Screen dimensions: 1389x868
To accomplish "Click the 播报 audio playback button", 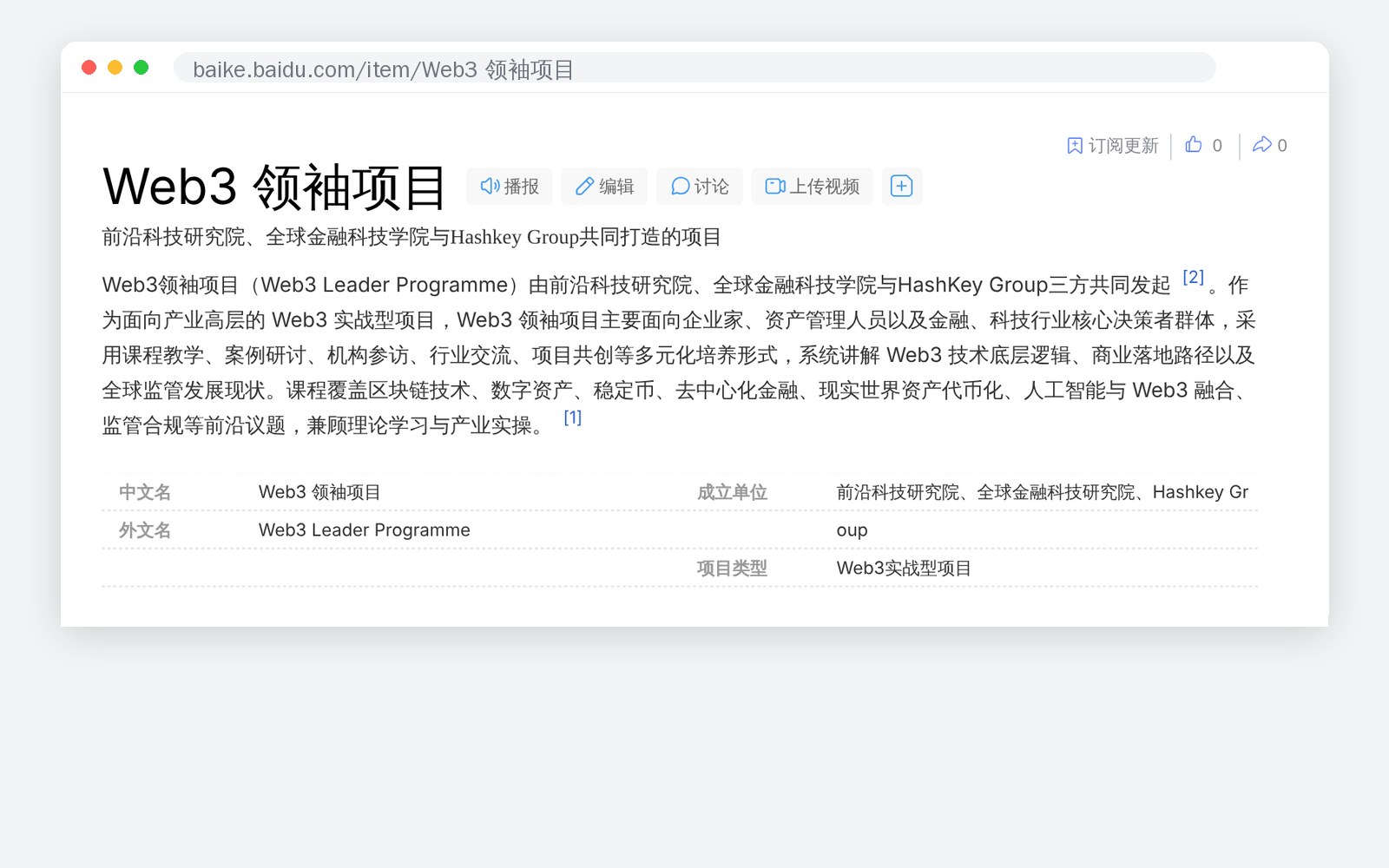I will (510, 187).
